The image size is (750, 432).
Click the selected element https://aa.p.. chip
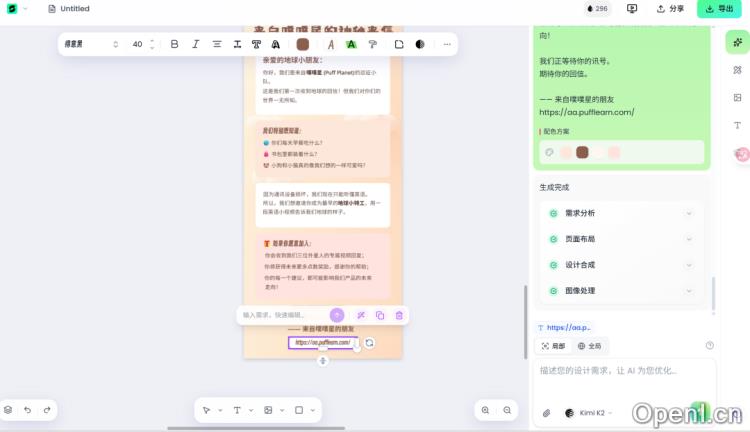[x=564, y=327]
